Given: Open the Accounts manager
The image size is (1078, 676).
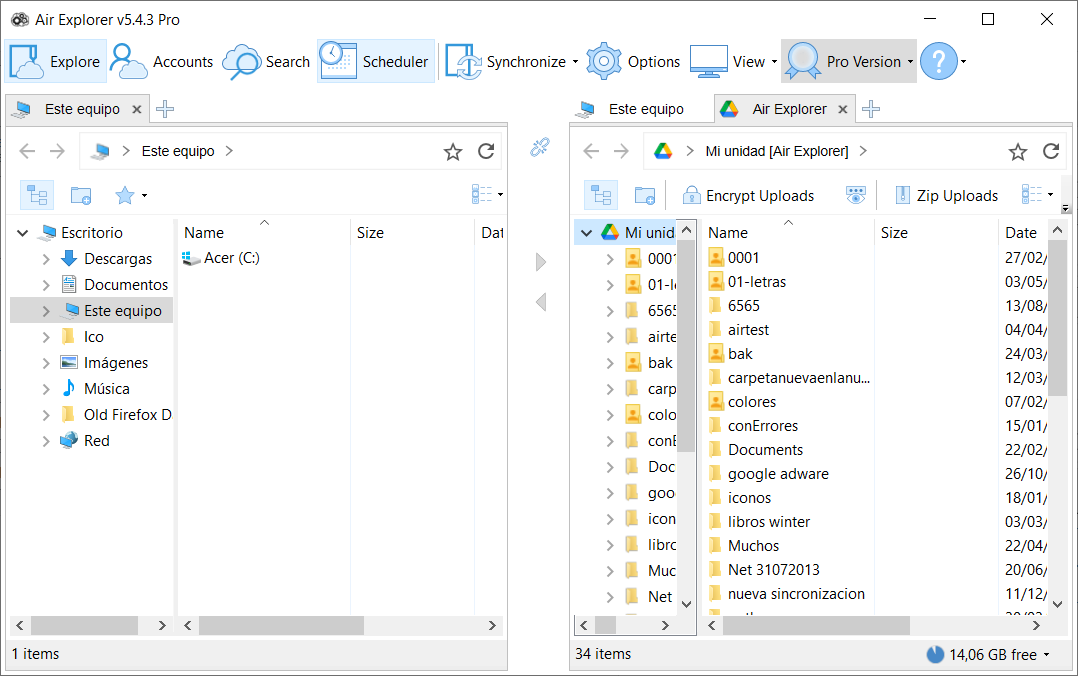Looking at the screenshot, I should pos(162,61).
